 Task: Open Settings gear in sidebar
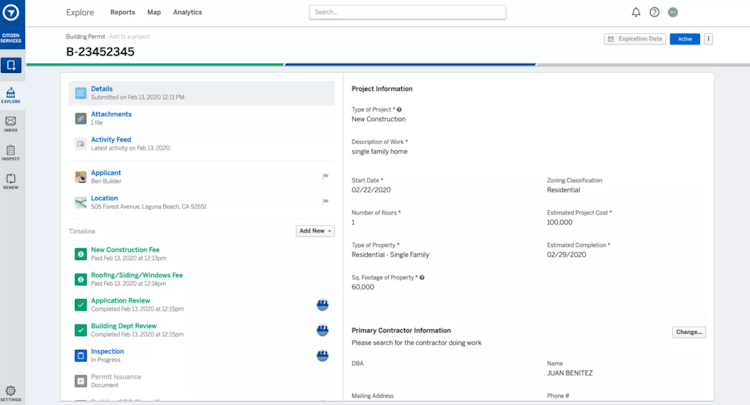pos(11,394)
